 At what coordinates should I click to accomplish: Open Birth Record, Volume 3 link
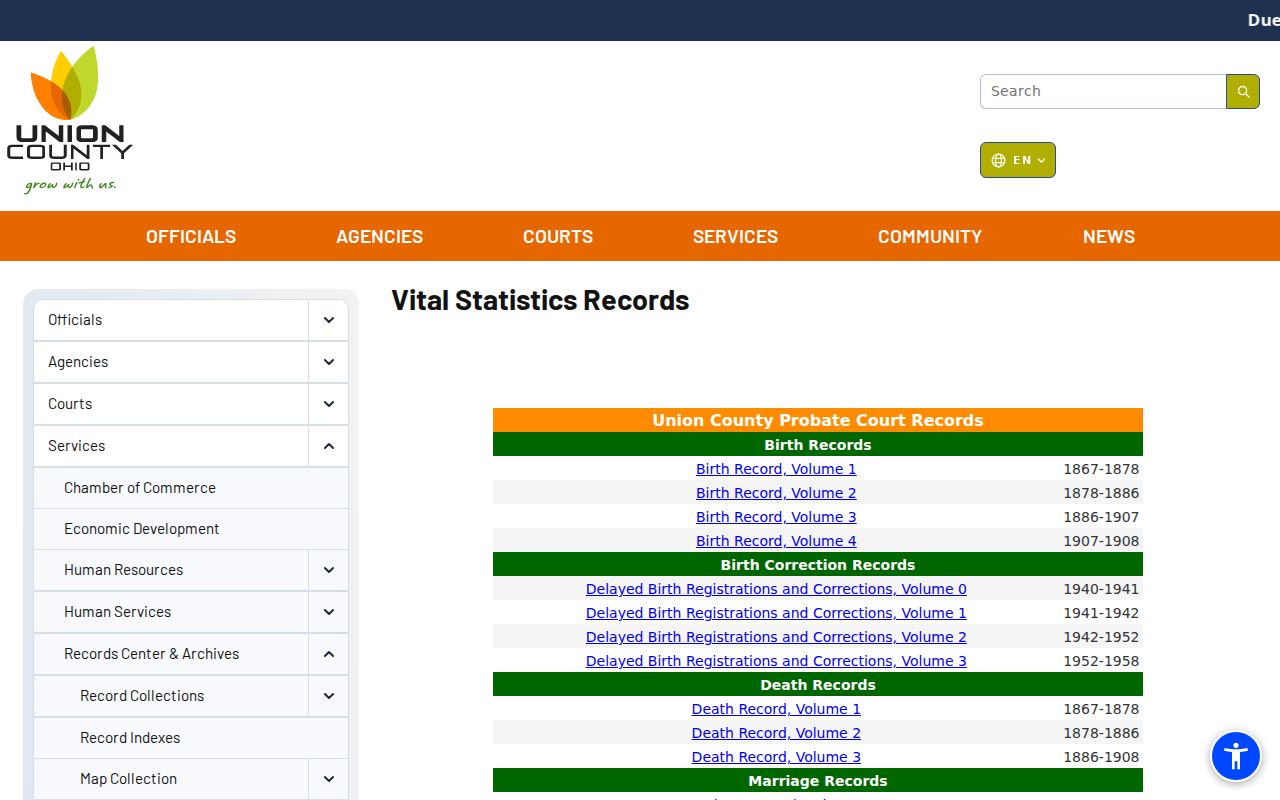[776, 517]
